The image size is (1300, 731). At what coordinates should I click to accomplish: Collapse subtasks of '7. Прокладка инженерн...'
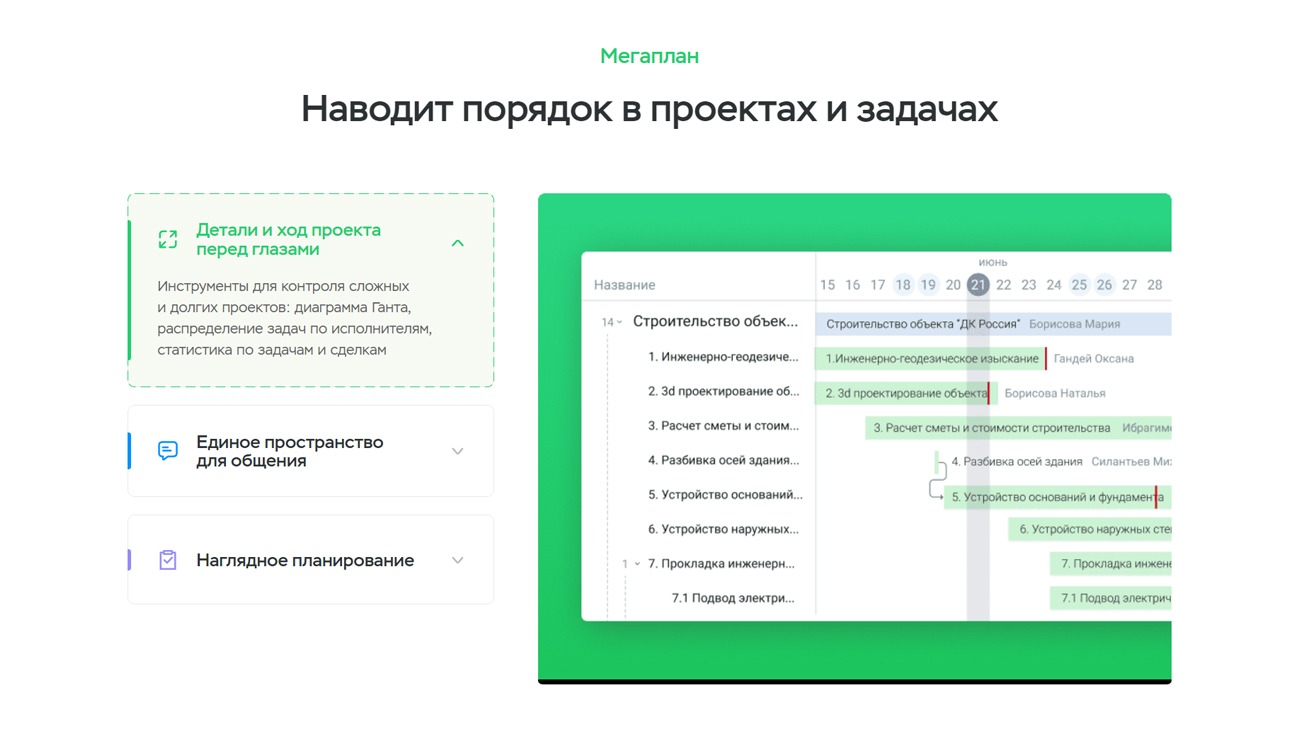tap(637, 564)
